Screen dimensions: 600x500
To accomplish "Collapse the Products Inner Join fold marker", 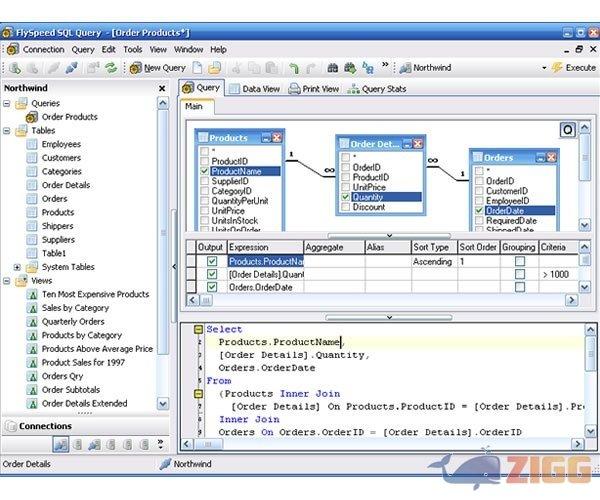I will (198, 394).
